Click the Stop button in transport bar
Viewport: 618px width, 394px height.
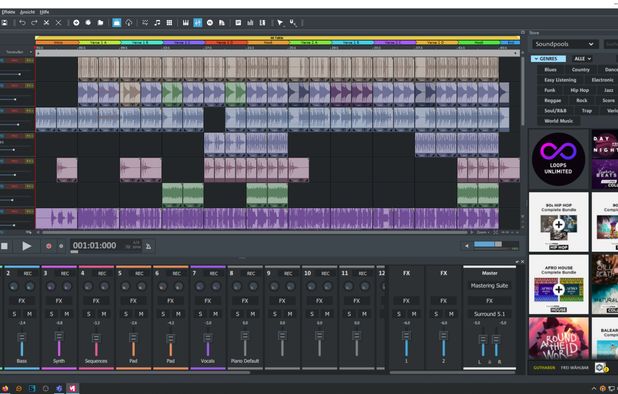[x=4, y=246]
